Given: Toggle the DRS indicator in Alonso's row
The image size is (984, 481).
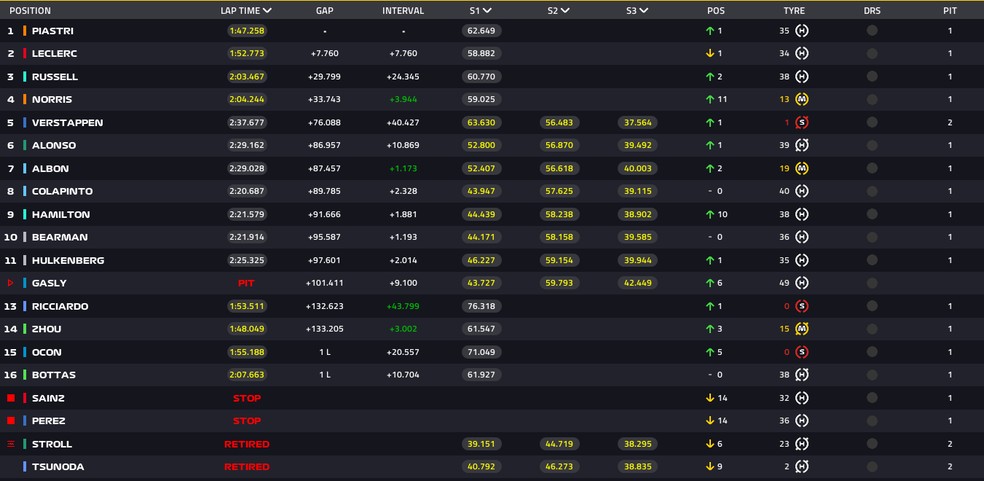Looking at the screenshot, I should click(872, 145).
